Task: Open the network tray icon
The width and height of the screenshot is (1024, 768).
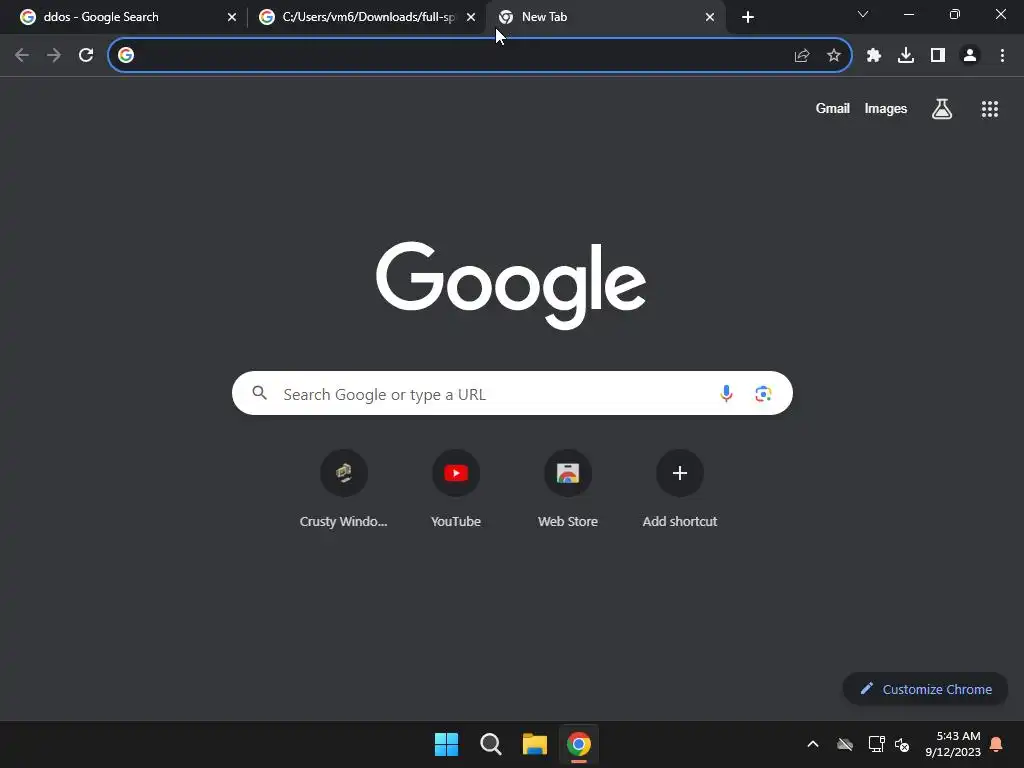Action: 876,744
